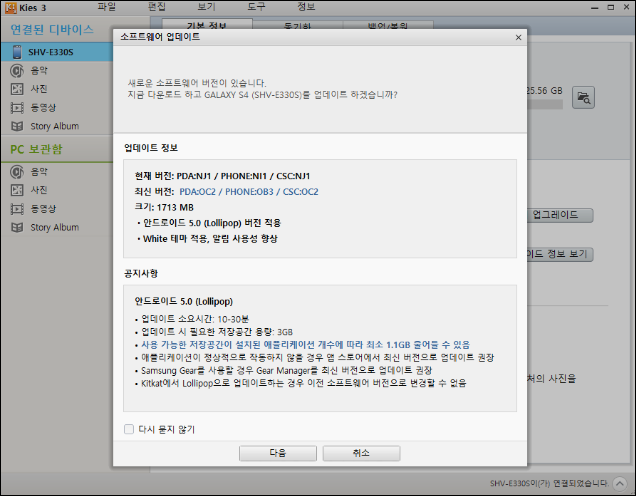Click blue 1.1GB storage warning line
Viewport: 636px width, 496px height.
(302, 345)
